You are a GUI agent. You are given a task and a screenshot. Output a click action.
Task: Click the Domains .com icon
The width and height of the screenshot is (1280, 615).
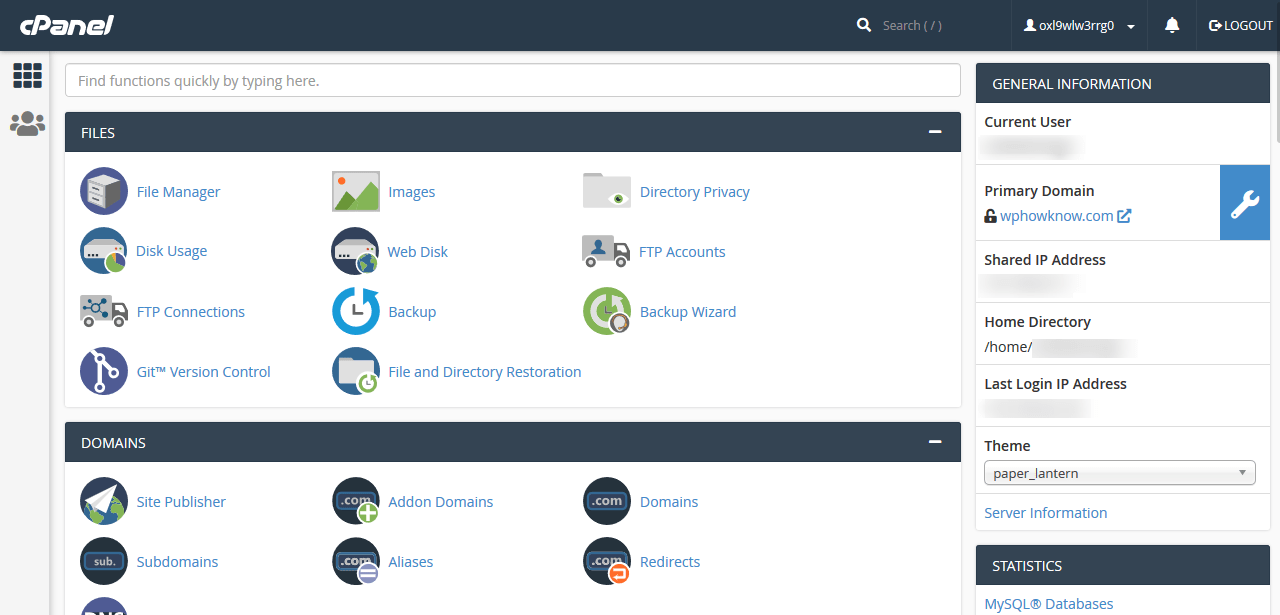(x=607, y=501)
